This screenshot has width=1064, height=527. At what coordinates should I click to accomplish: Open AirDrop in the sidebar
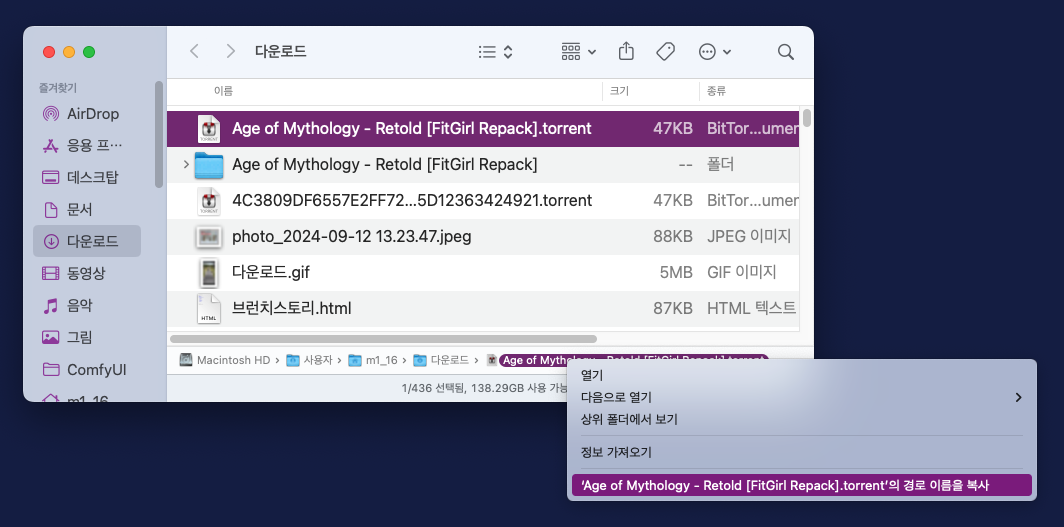click(87, 114)
